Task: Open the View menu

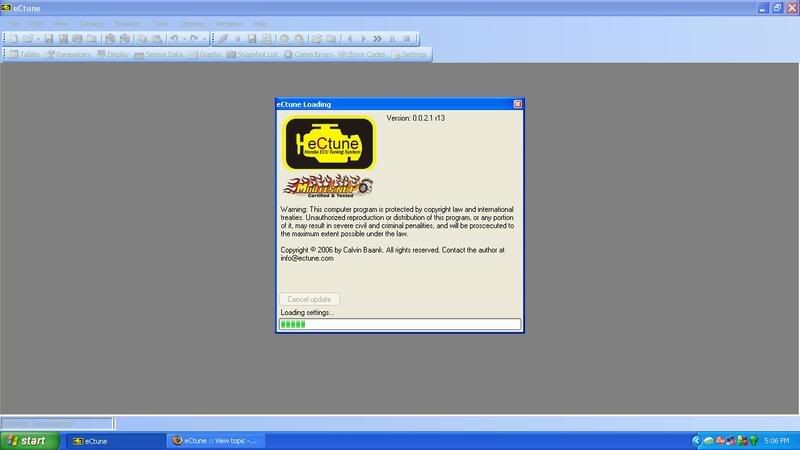Action: pos(61,24)
